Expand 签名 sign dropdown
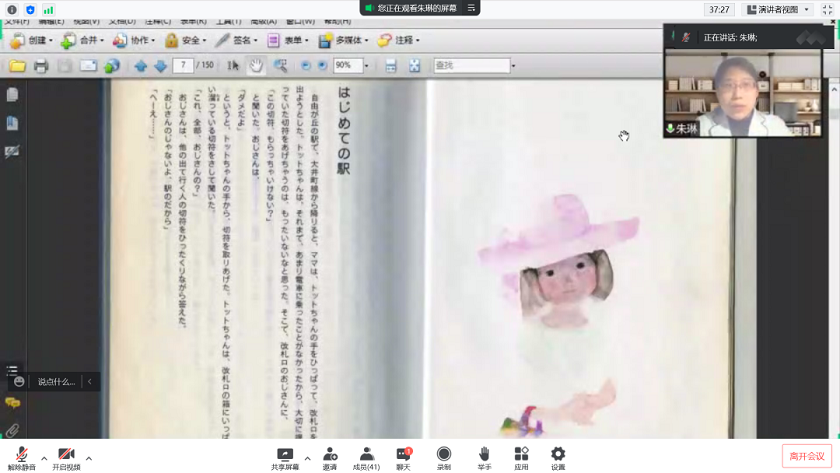The height and width of the screenshot is (473, 840). click(256, 40)
